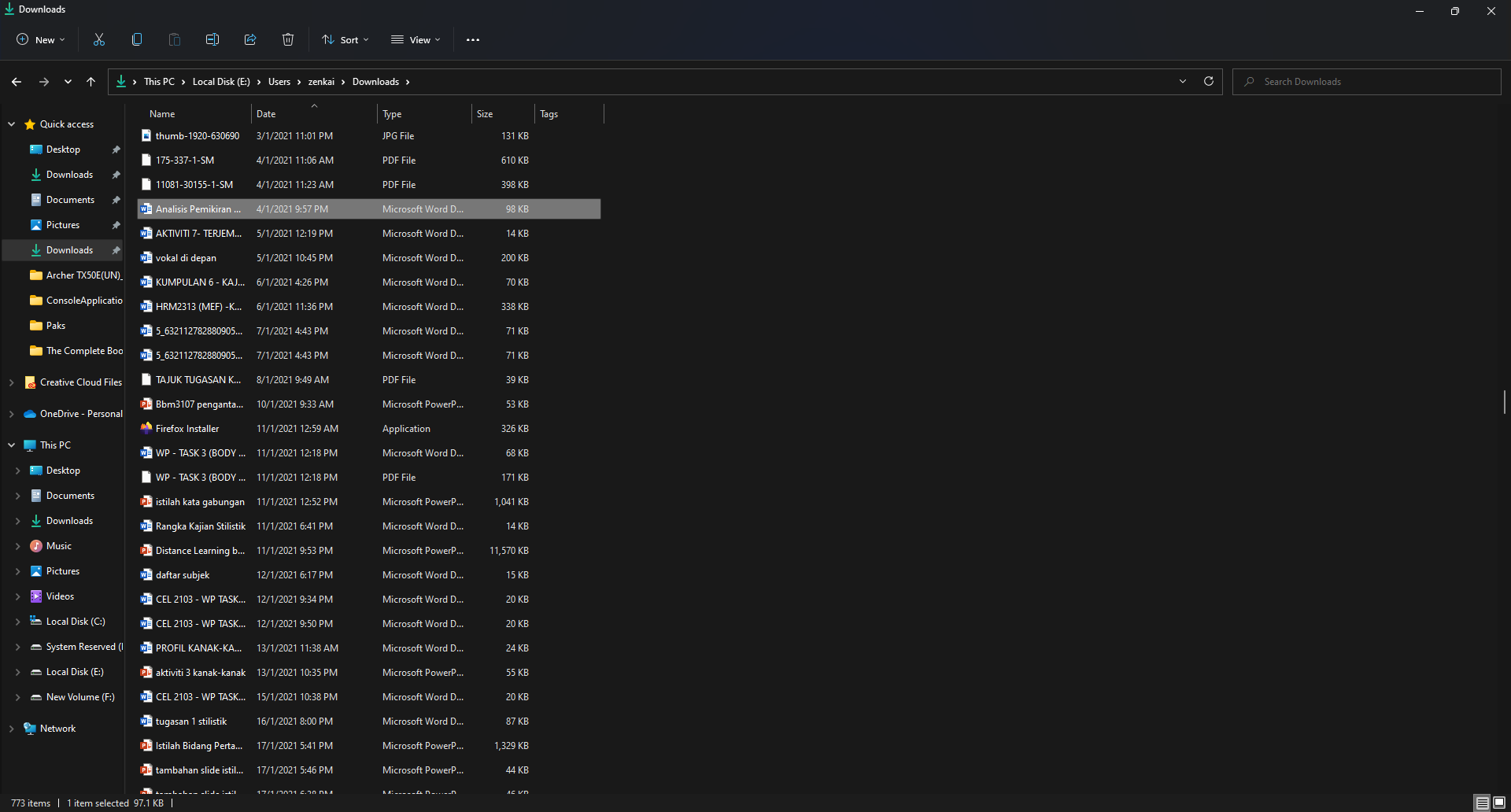Expand the Network tree node

[x=11, y=729]
